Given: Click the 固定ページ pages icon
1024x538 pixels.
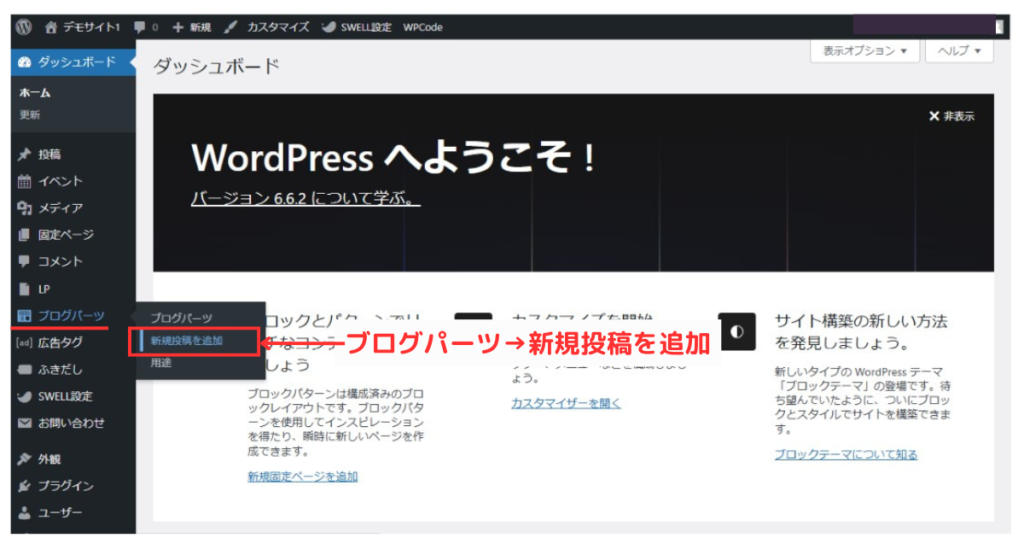Looking at the screenshot, I should pyautogui.click(x=24, y=234).
